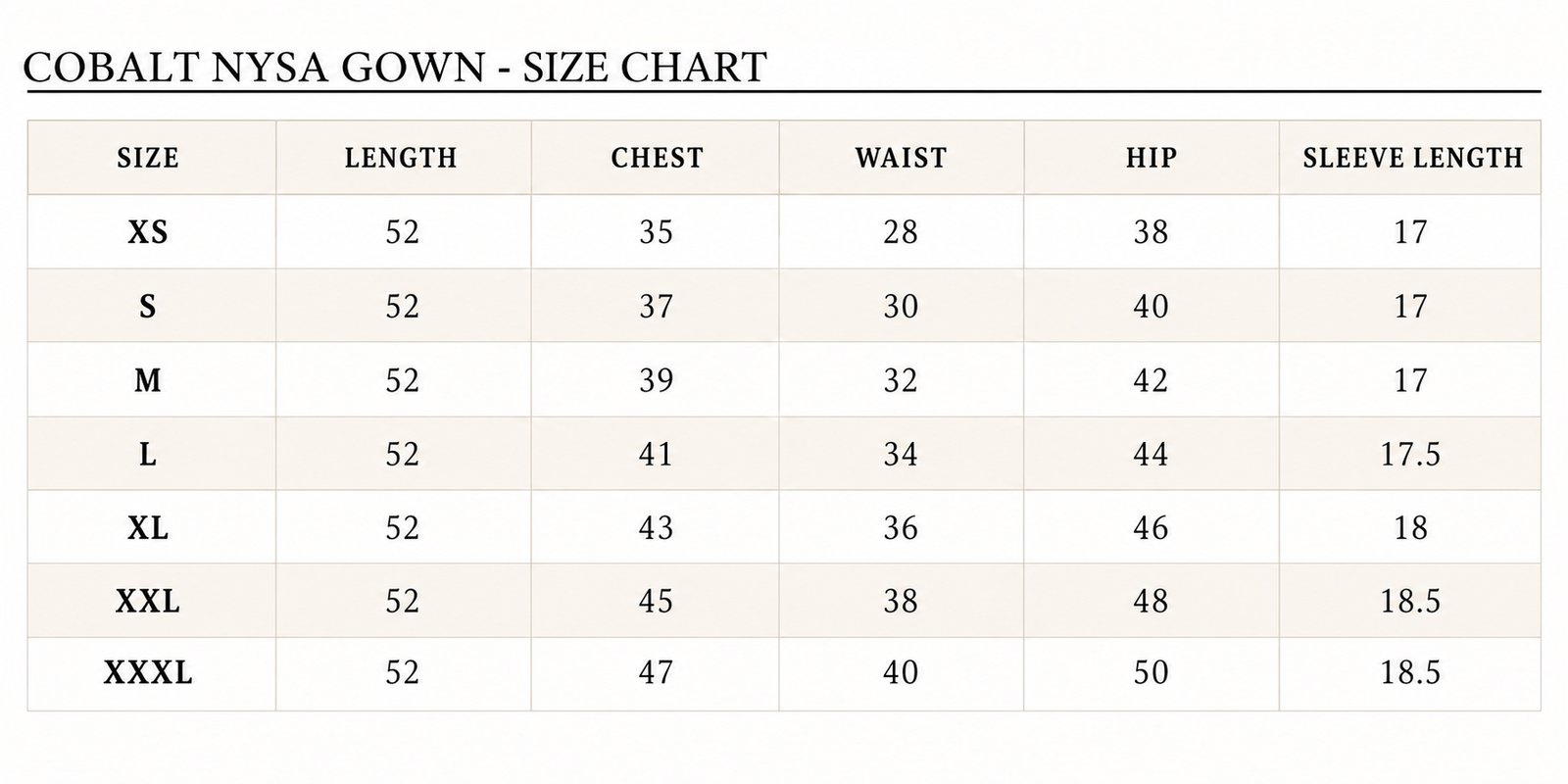This screenshot has width=1568, height=784.
Task: Click the Cobalt Nysa Gown title
Action: tap(394, 68)
